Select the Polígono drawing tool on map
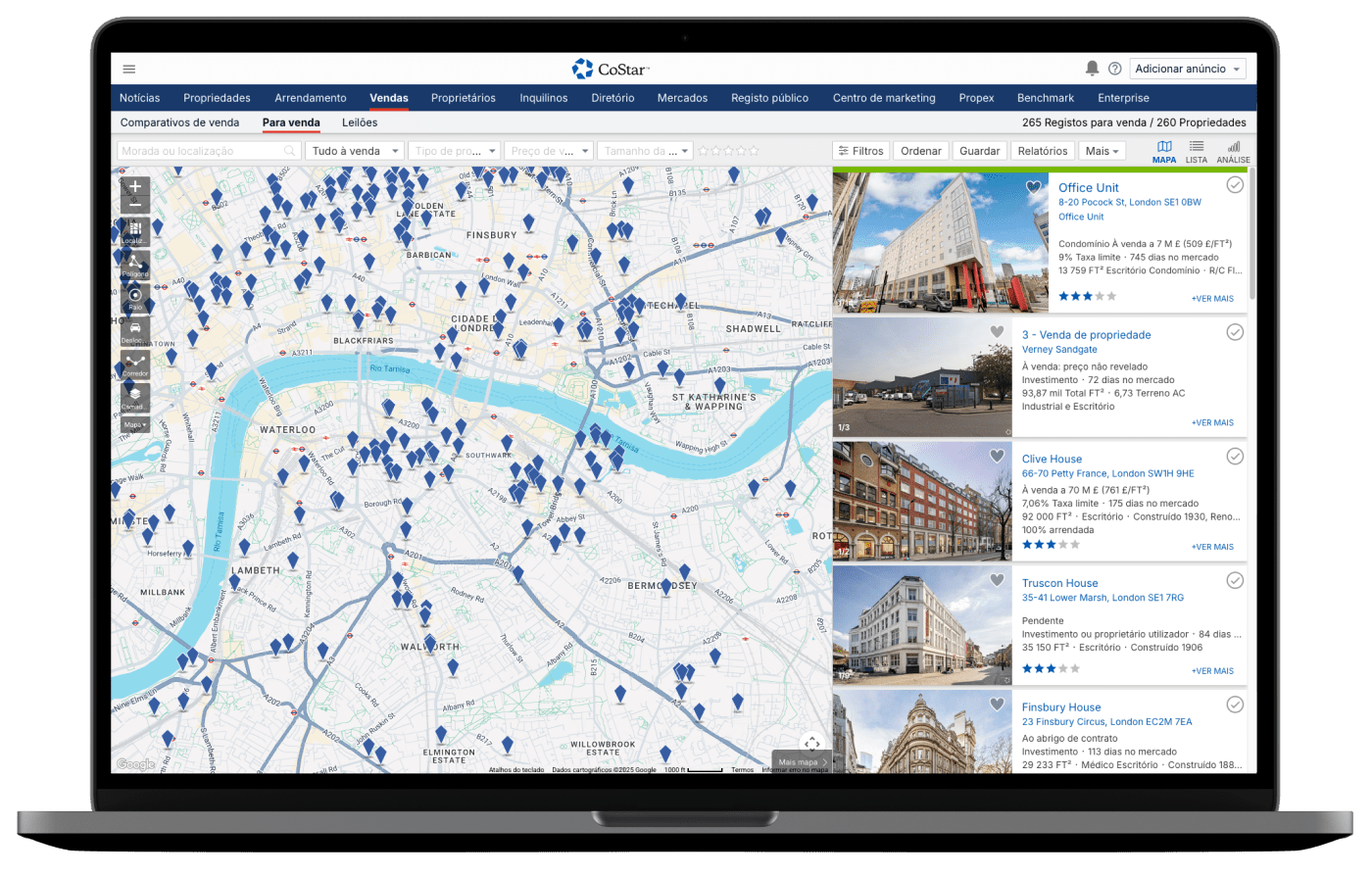The image size is (1372, 876). [135, 264]
